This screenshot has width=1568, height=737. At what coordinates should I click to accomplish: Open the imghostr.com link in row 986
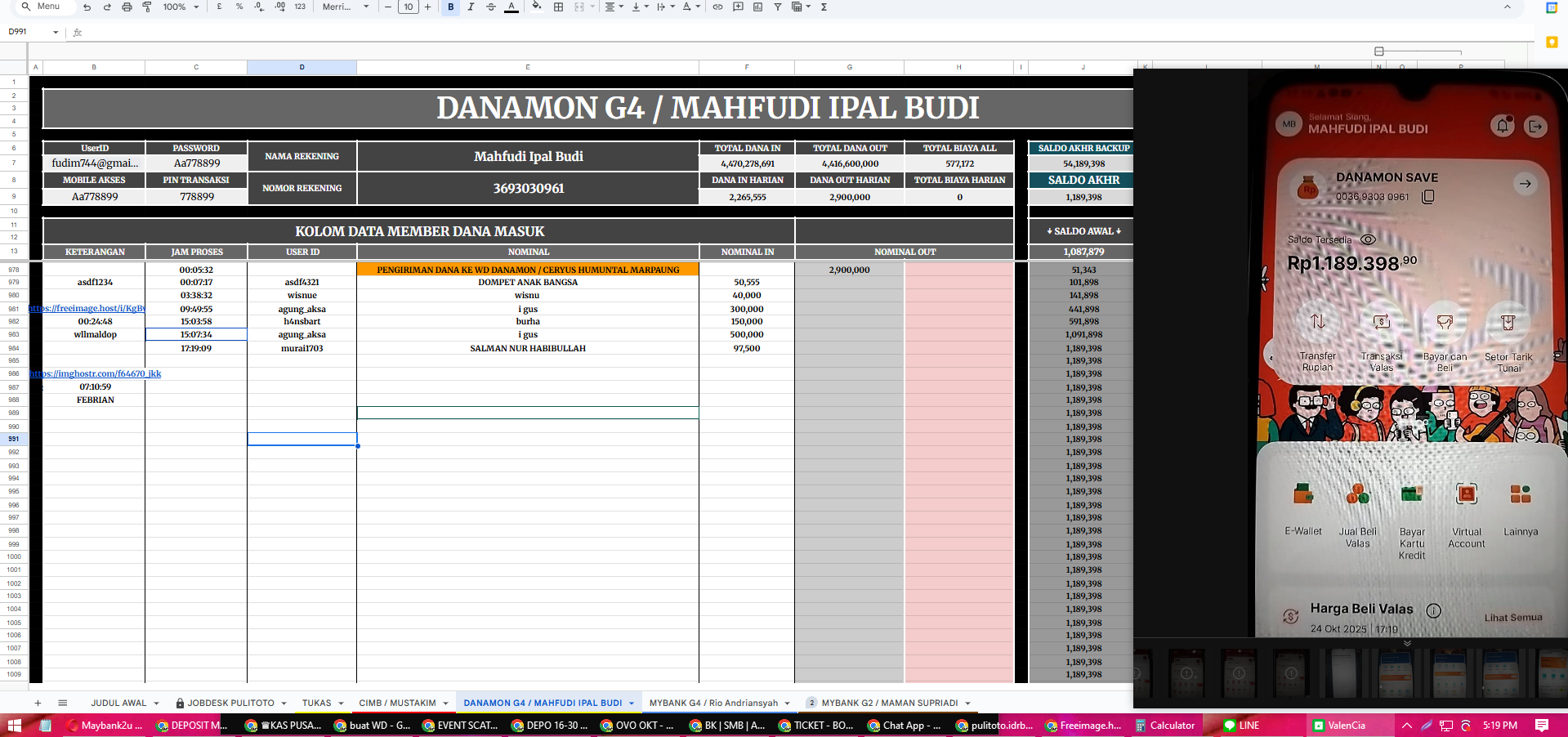96,373
